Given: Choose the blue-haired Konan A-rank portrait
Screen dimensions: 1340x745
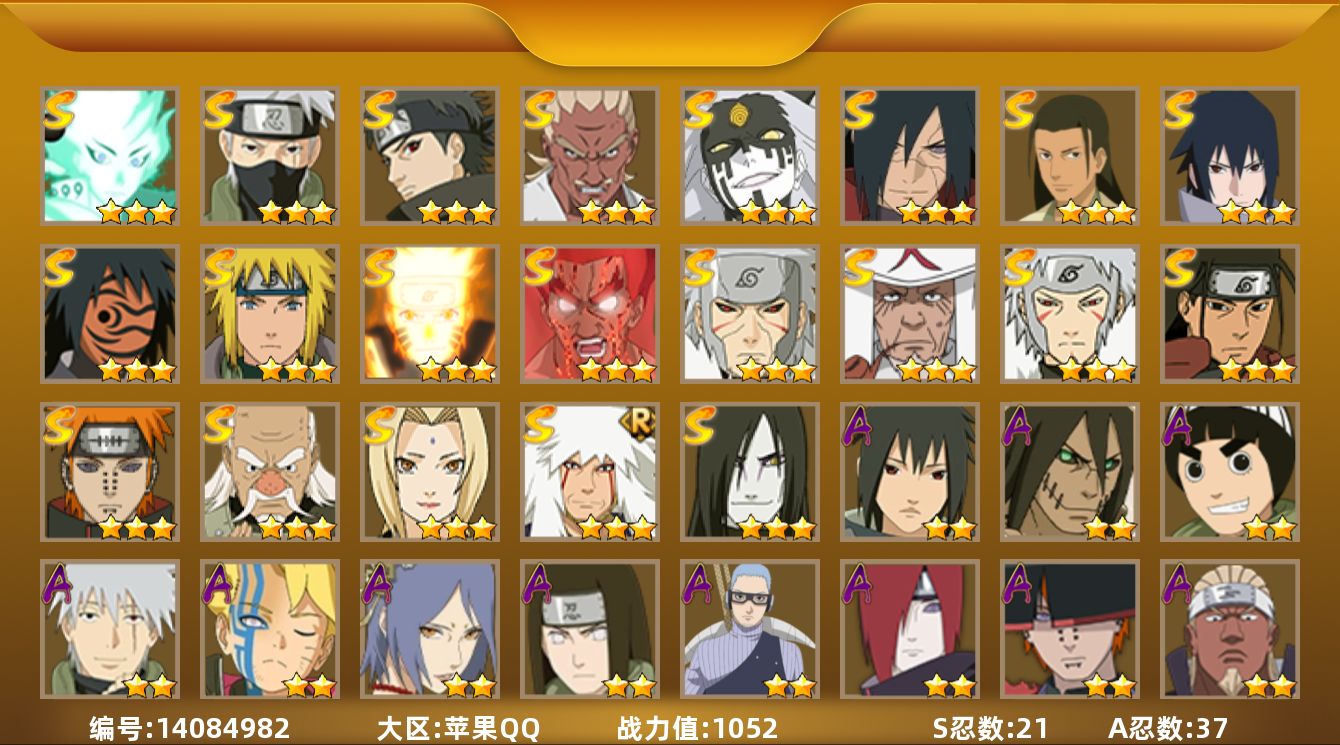Looking at the screenshot, I should 429,629.
